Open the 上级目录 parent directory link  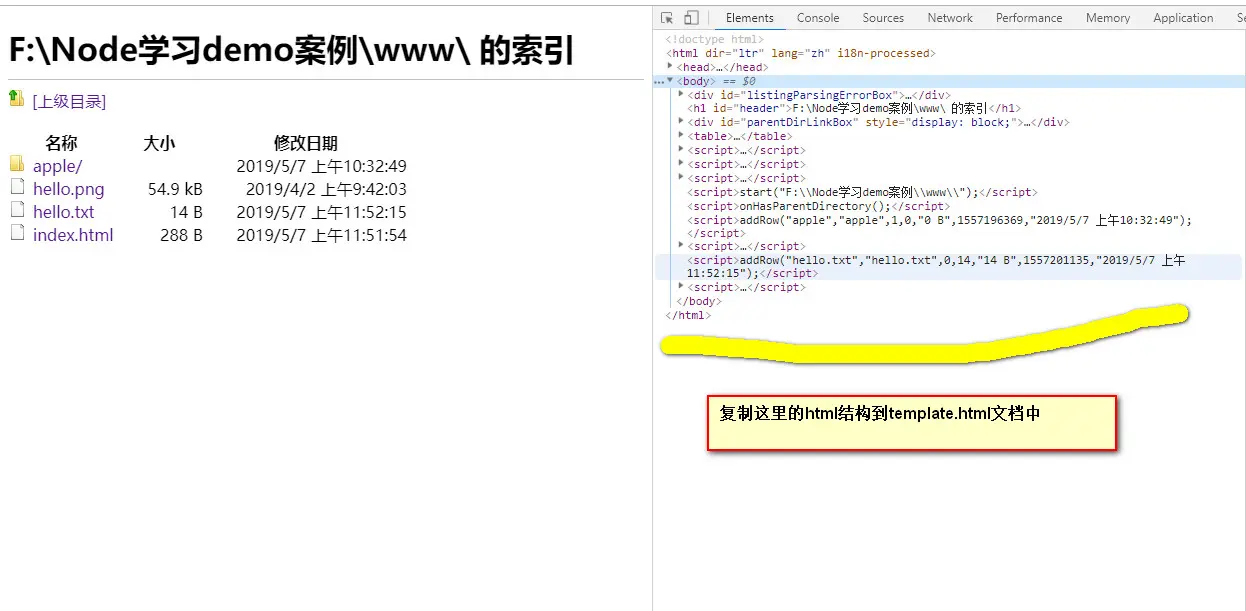(x=69, y=101)
